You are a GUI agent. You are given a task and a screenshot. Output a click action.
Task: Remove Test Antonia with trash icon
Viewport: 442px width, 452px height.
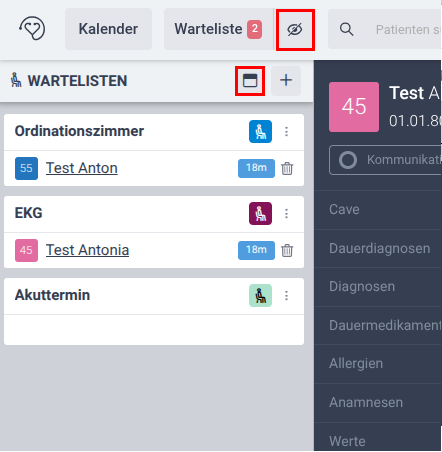[x=287, y=250]
